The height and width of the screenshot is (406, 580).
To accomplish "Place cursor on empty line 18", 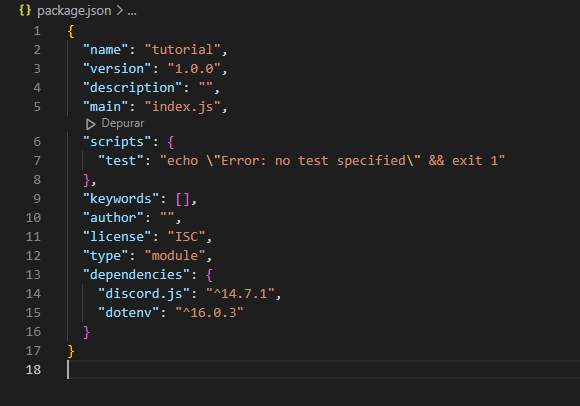I will [x=322, y=369].
